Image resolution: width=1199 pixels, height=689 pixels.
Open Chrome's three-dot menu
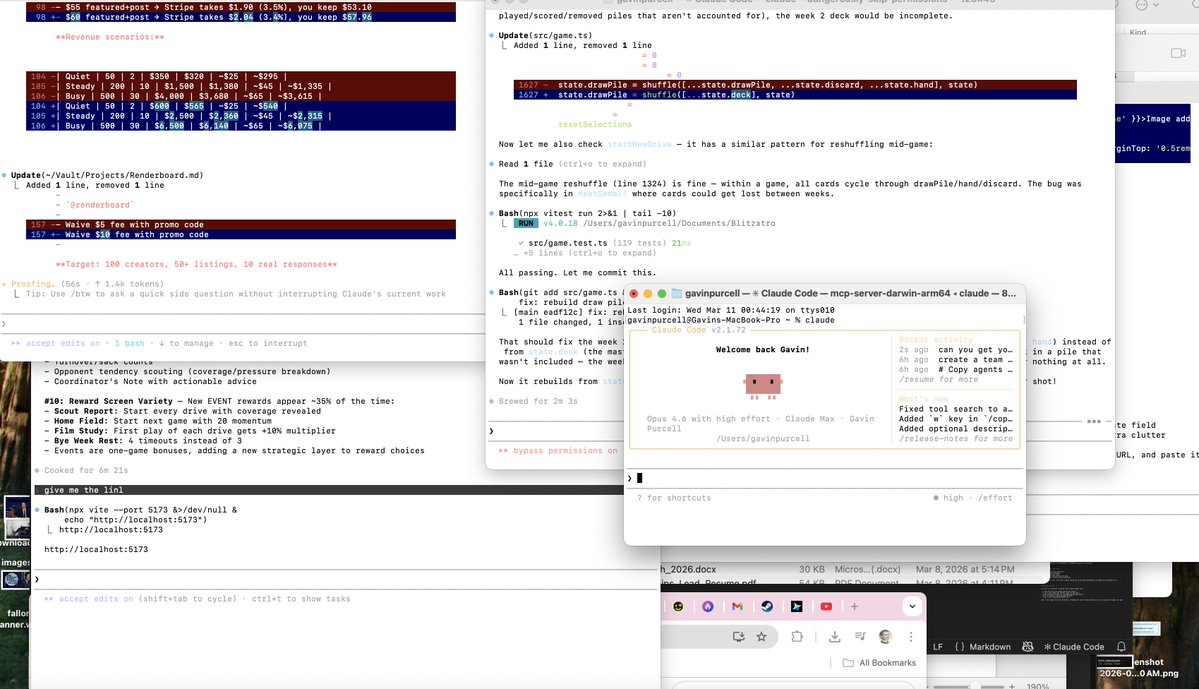(x=911, y=636)
